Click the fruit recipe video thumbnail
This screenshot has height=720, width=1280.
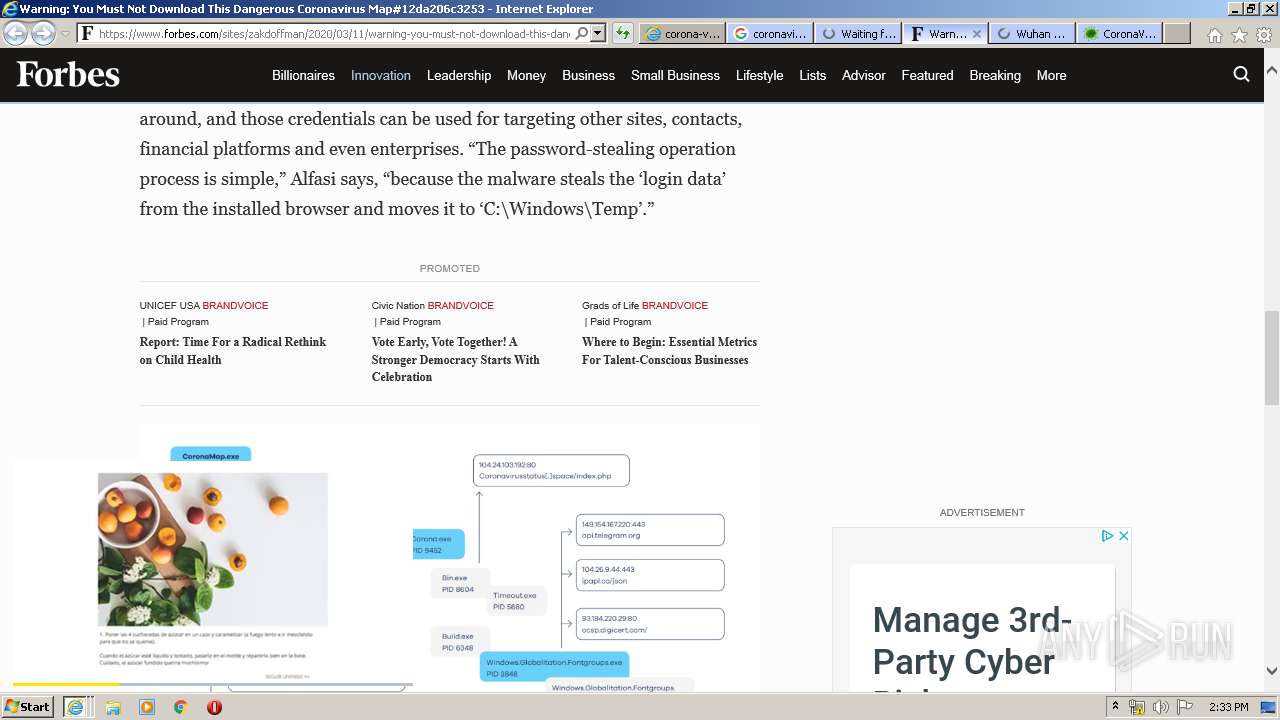[x=213, y=549]
